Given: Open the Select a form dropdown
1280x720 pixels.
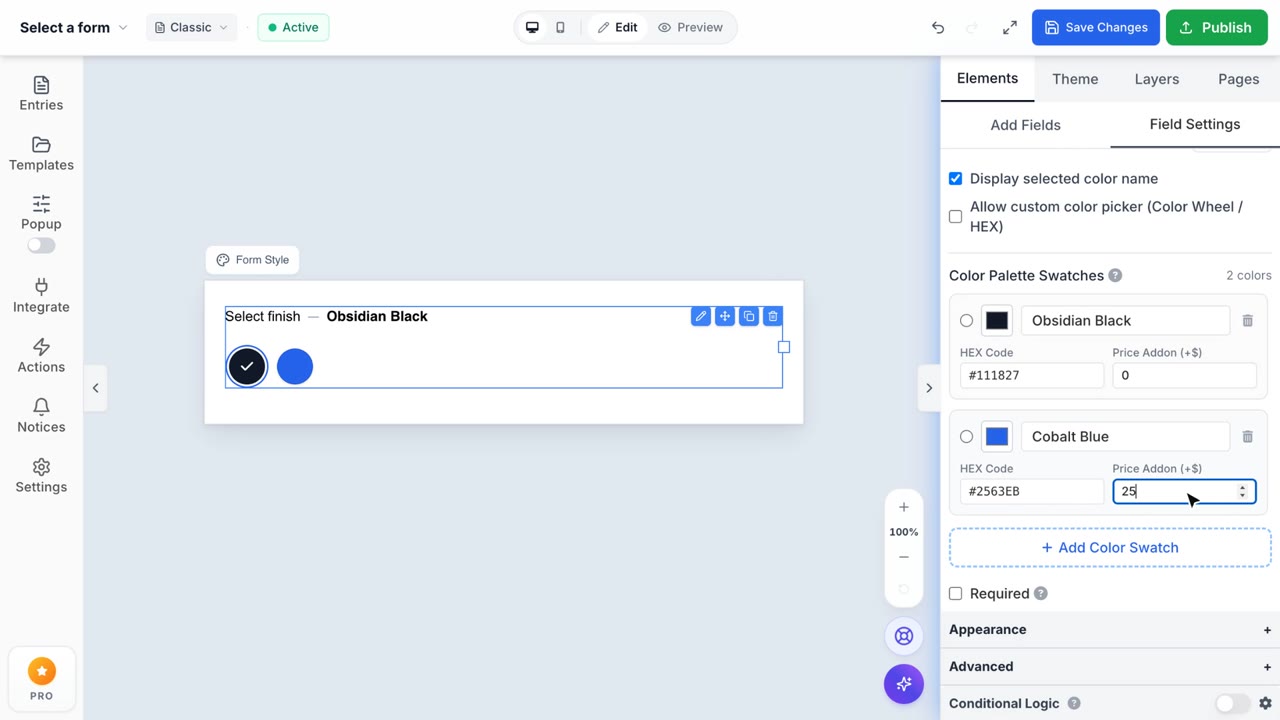Looking at the screenshot, I should pos(74,27).
